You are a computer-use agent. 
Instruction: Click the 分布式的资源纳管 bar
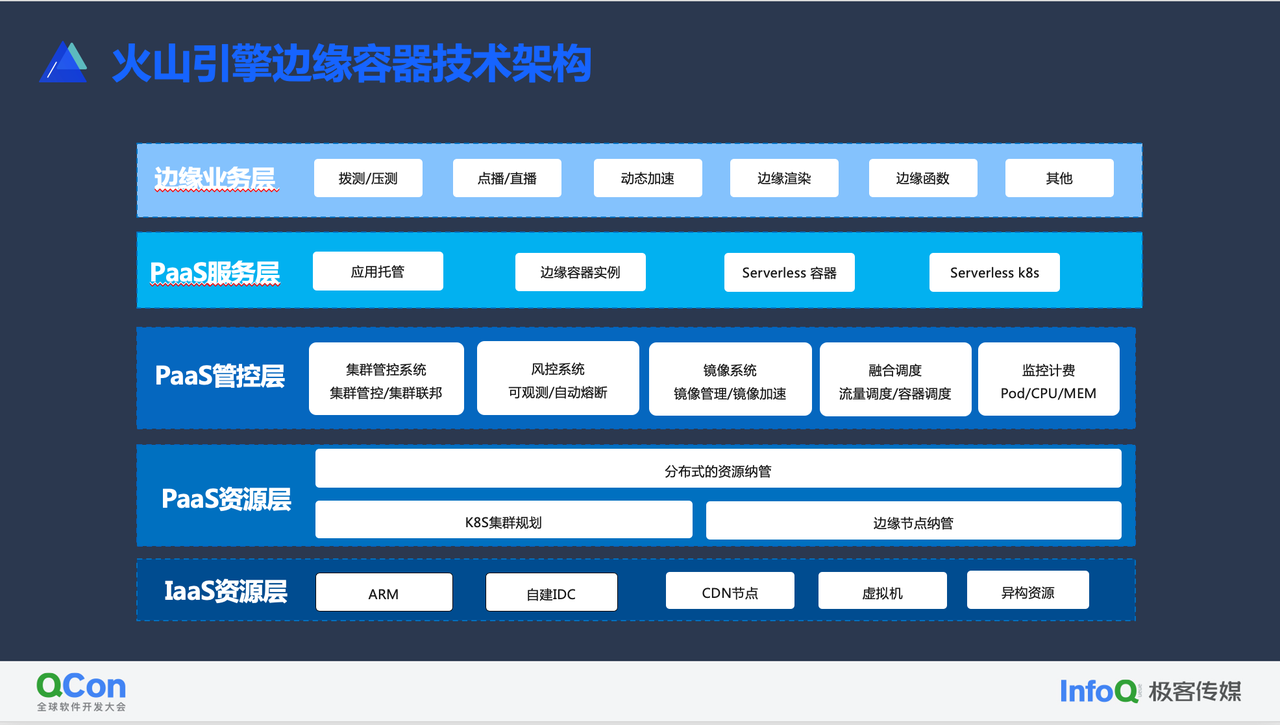(718, 468)
